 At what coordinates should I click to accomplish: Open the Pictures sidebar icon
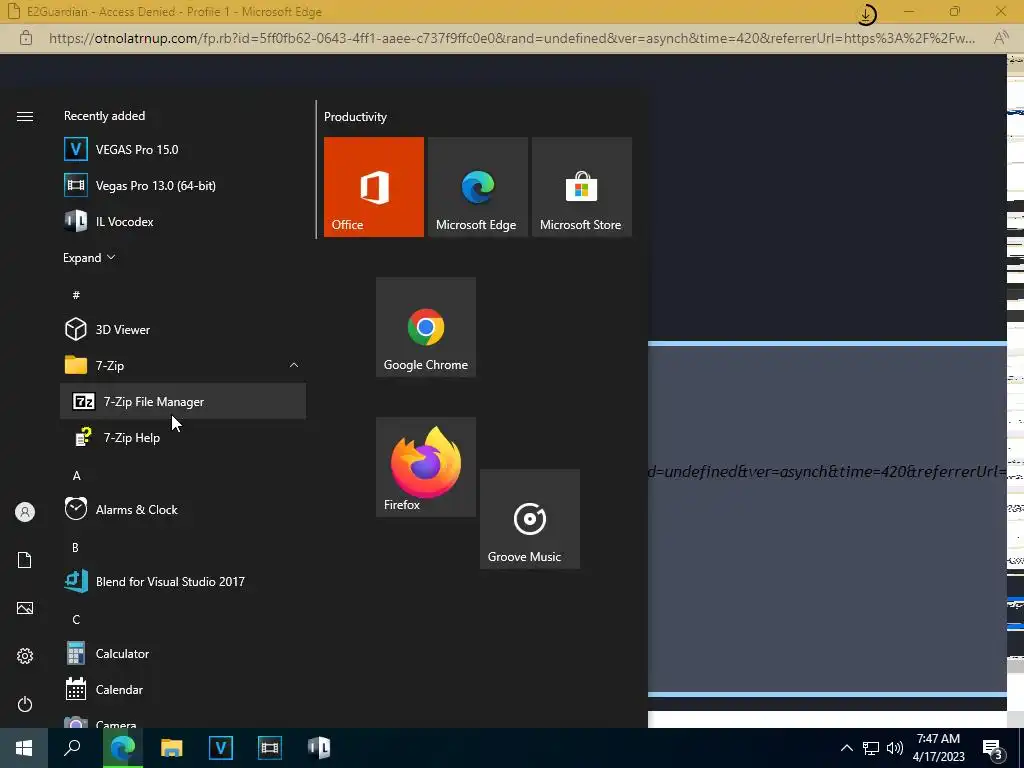tap(25, 608)
